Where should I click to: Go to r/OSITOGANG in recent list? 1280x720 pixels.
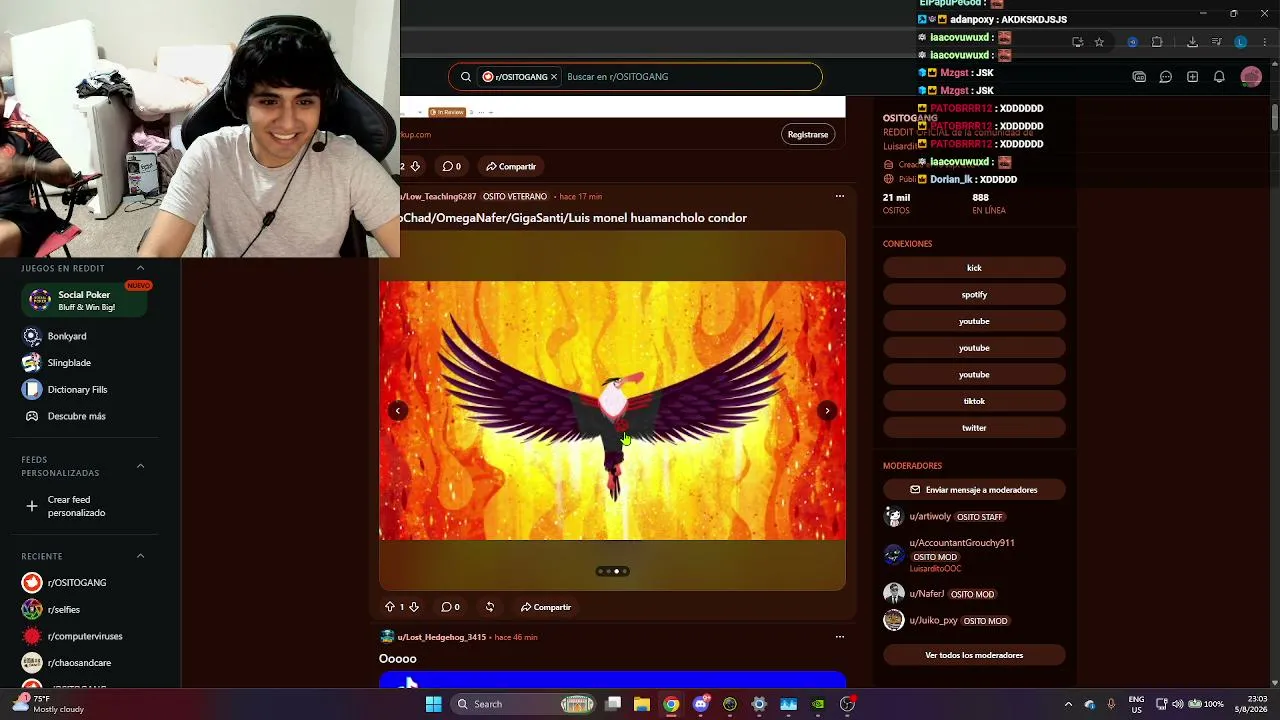77,583
